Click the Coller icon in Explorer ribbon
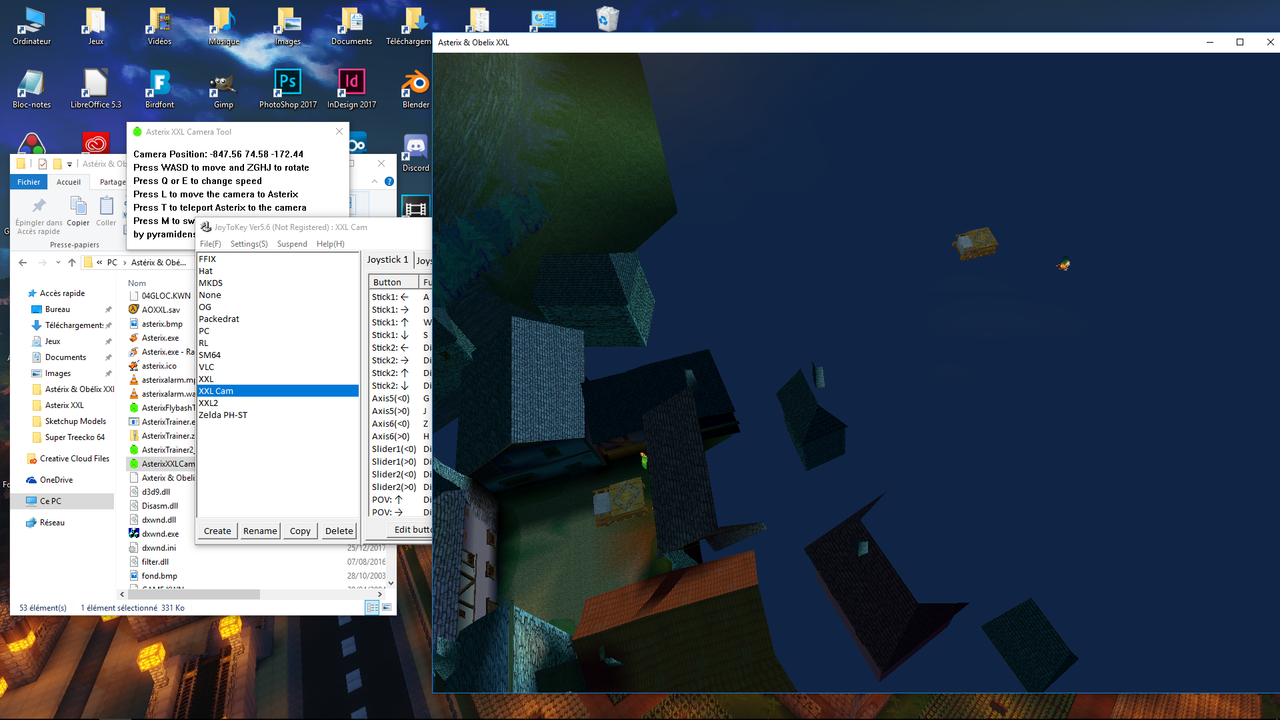Screen dimensions: 1280x720 pyautogui.click(x=106, y=211)
